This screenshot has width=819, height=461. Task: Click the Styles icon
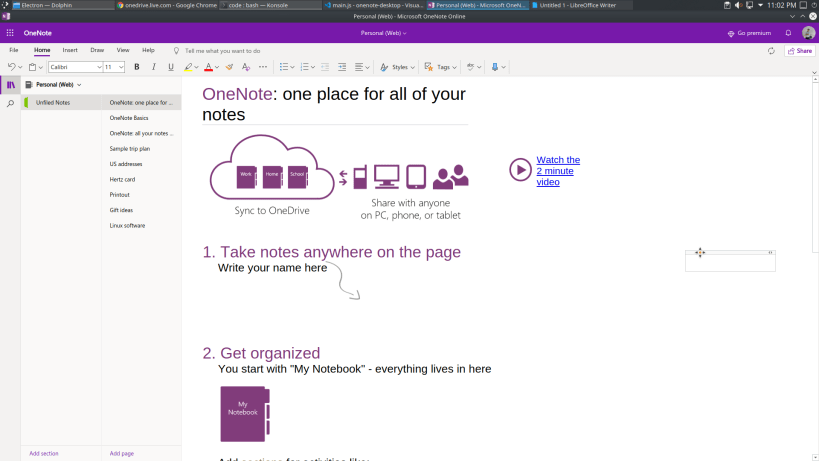point(384,67)
